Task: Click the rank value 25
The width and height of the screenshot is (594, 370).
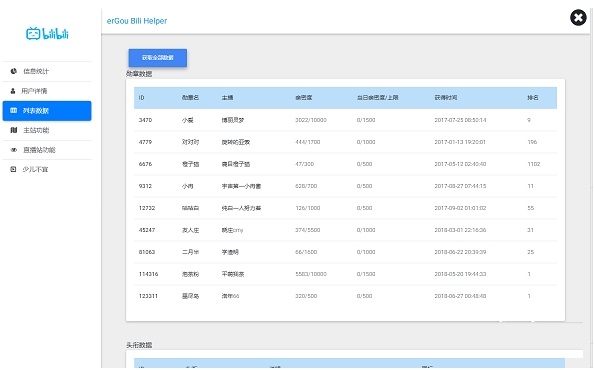Action: point(531,252)
